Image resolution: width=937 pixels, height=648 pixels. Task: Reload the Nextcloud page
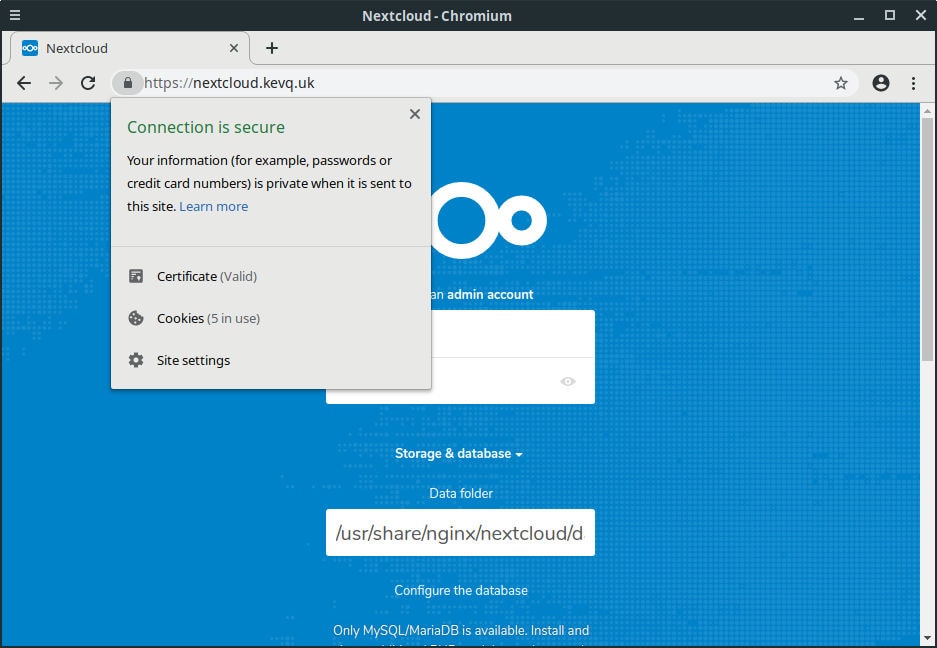click(88, 83)
